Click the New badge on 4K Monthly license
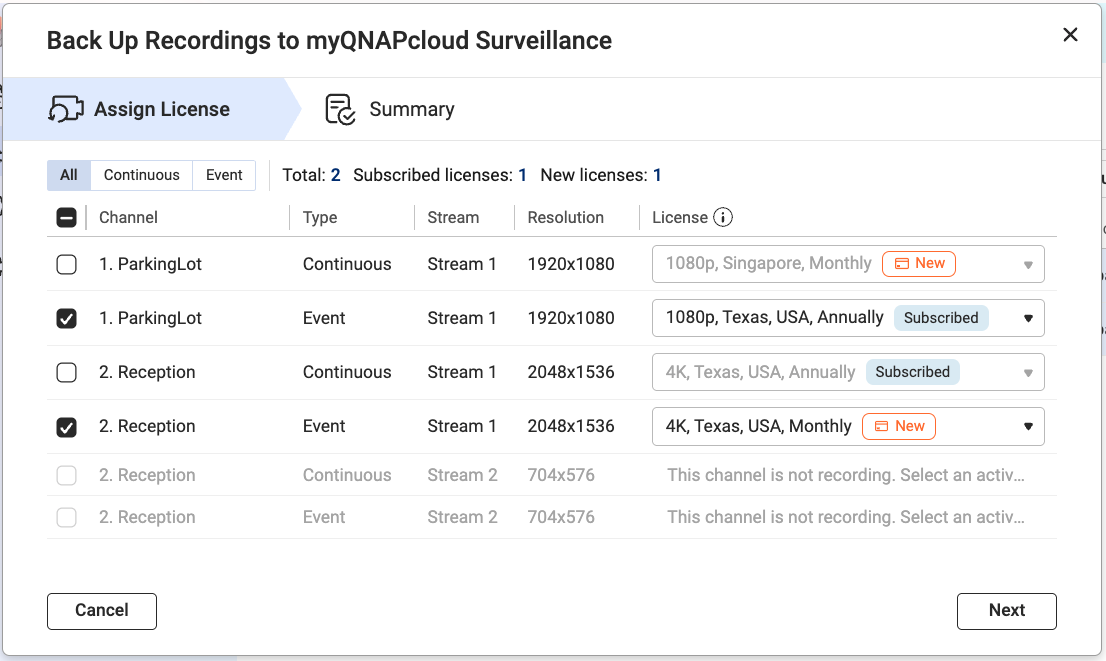This screenshot has width=1106, height=661. 899,426
